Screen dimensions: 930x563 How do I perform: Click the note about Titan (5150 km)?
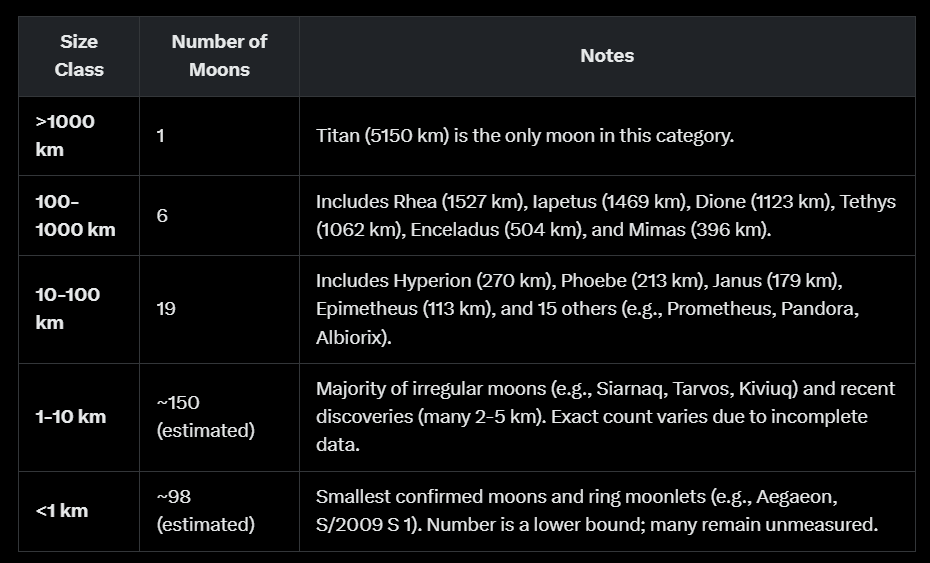525,136
